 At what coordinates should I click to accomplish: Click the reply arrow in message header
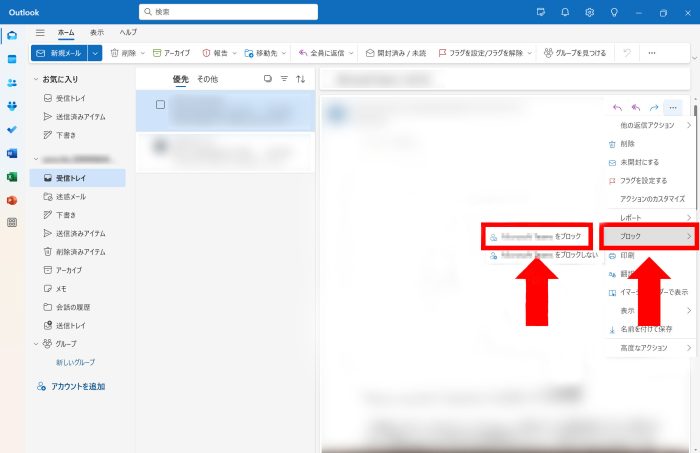coord(617,107)
